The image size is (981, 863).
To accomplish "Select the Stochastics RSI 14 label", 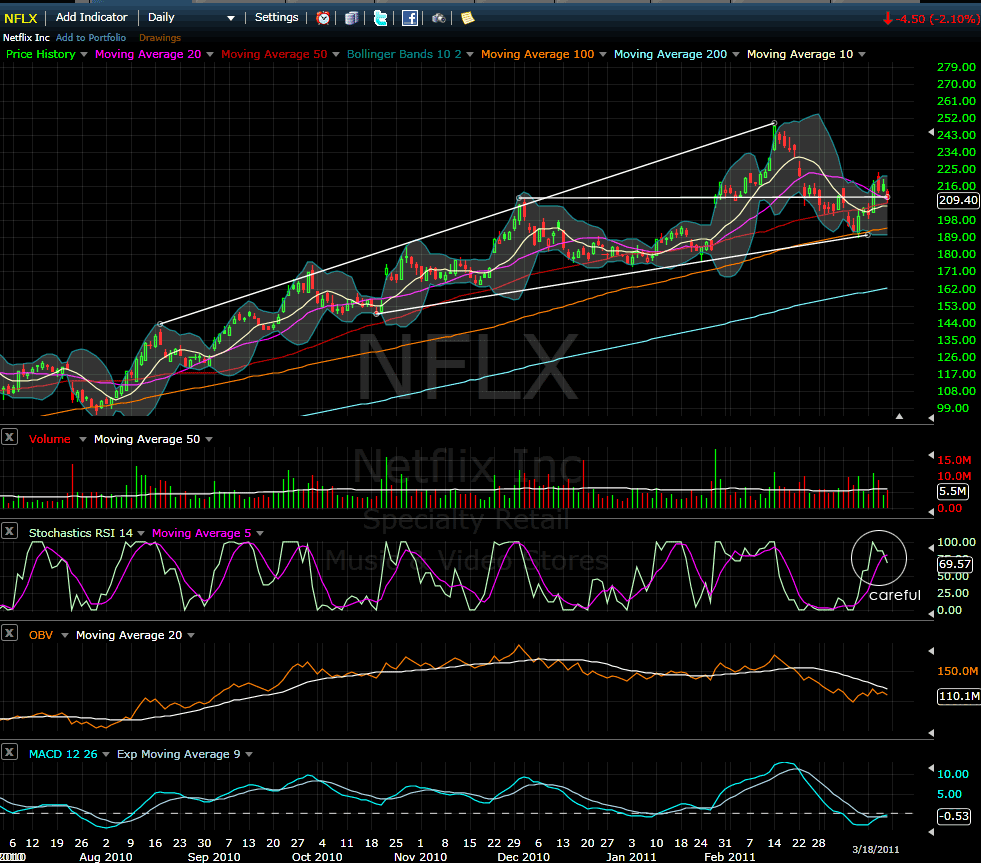I will pyautogui.click(x=81, y=533).
